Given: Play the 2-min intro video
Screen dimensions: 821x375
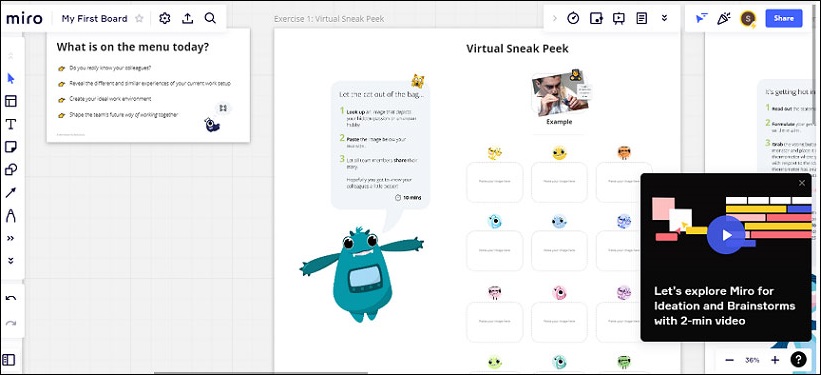Looking at the screenshot, I should pos(726,235).
